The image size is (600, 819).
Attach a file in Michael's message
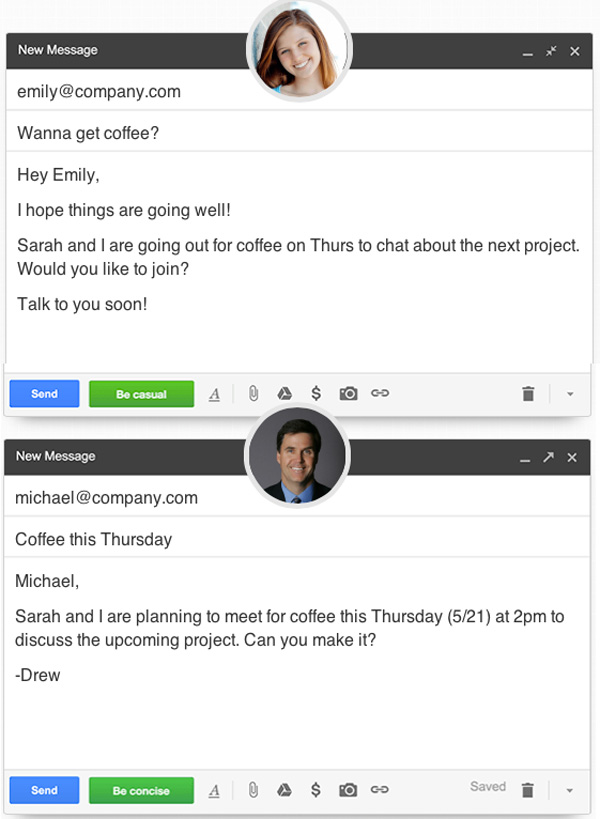tap(253, 790)
